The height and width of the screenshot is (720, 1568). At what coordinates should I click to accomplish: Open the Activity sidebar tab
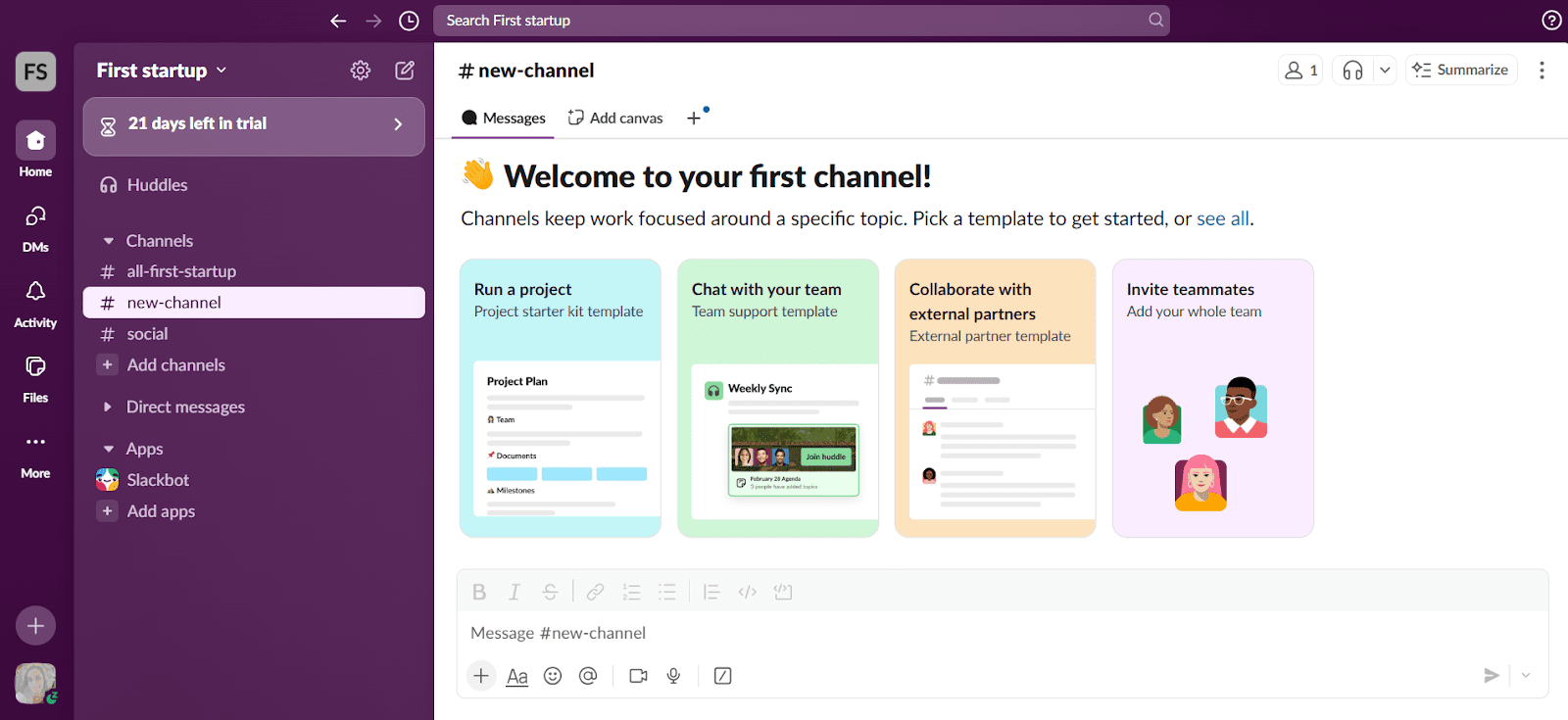35,303
